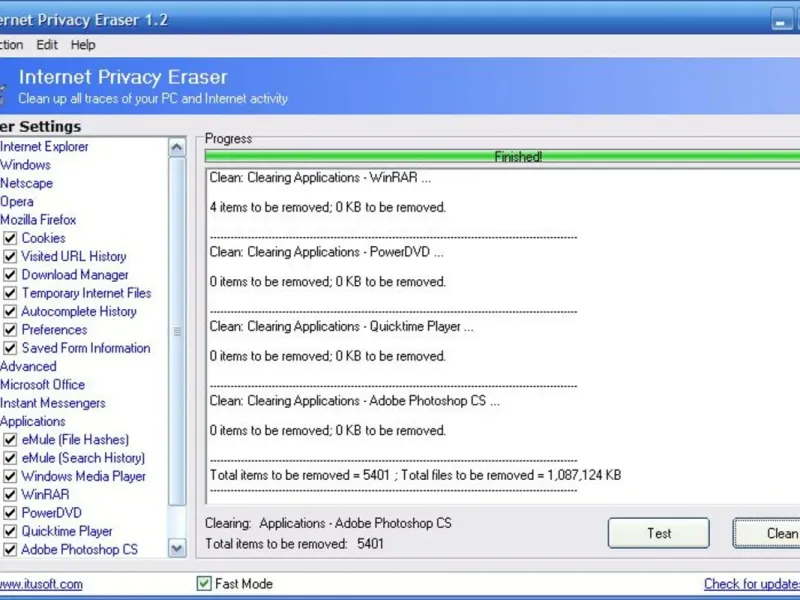
Task: Click the settings list scroll-down arrow
Action: pos(177,549)
